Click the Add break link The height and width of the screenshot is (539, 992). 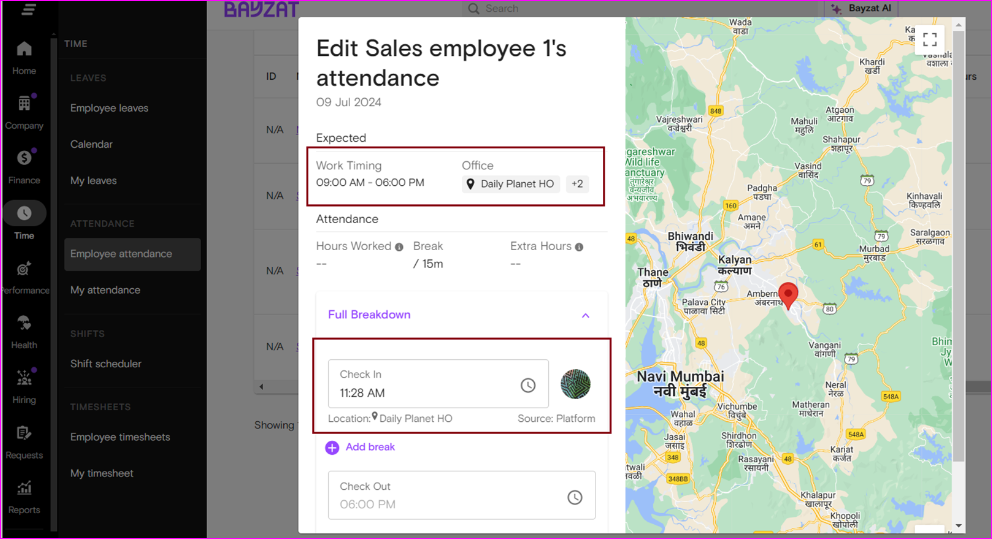point(360,447)
